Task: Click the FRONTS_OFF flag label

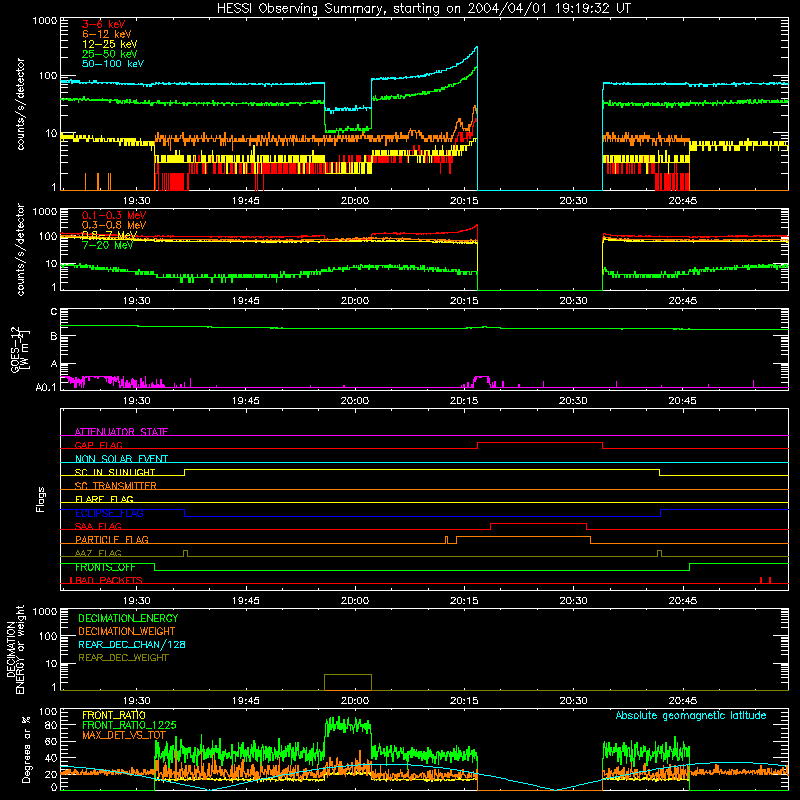Action: pos(105,567)
